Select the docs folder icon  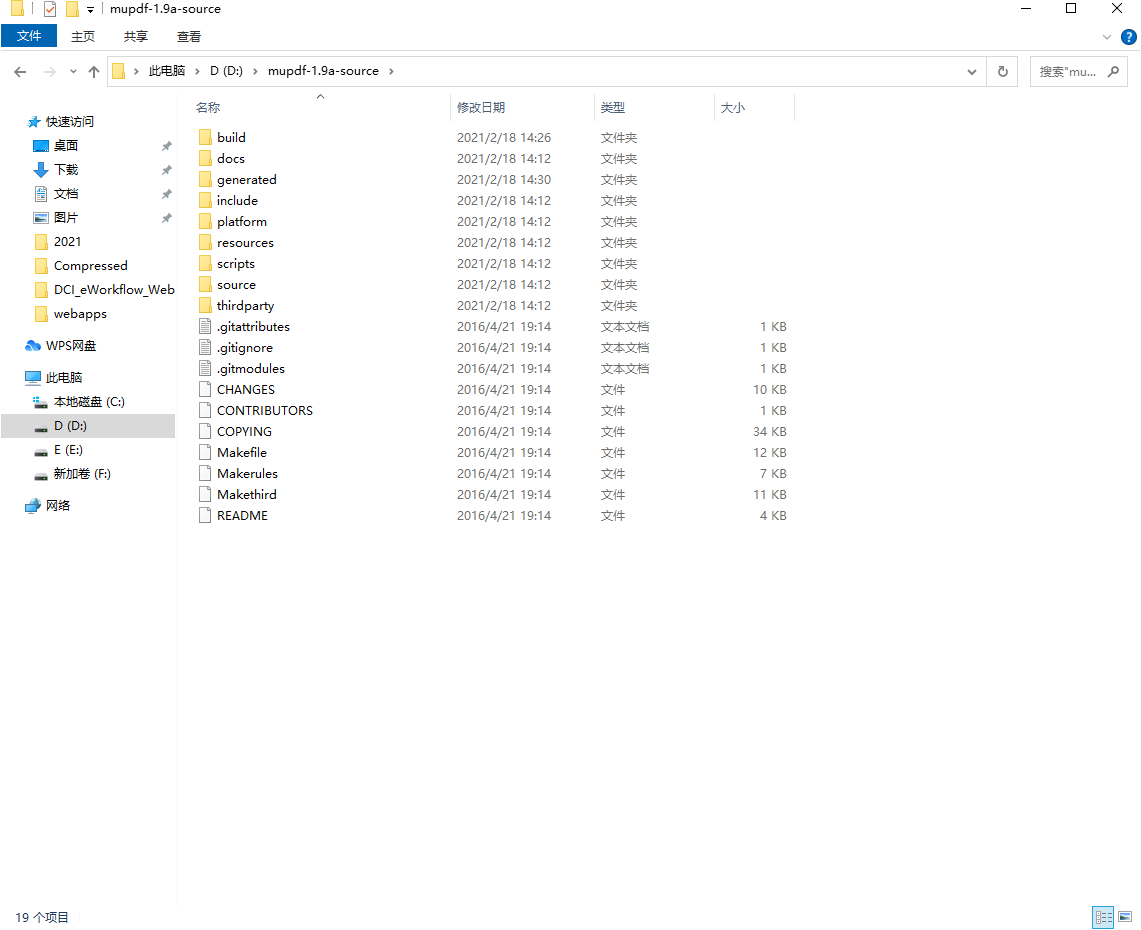click(205, 158)
